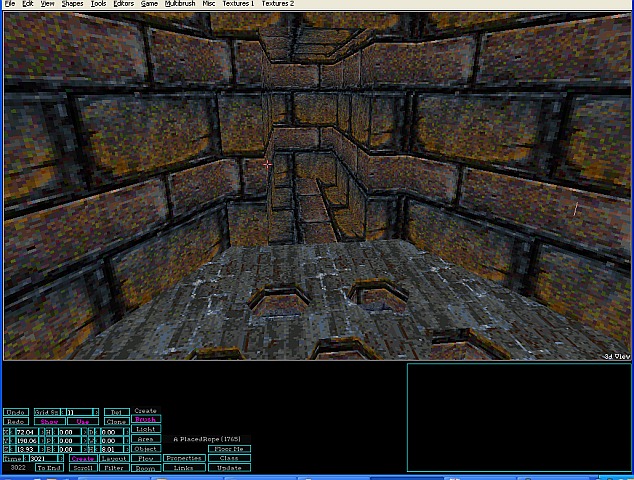This screenshot has width=634, height=480.
Task: Click the To End button
Action: click(x=49, y=468)
